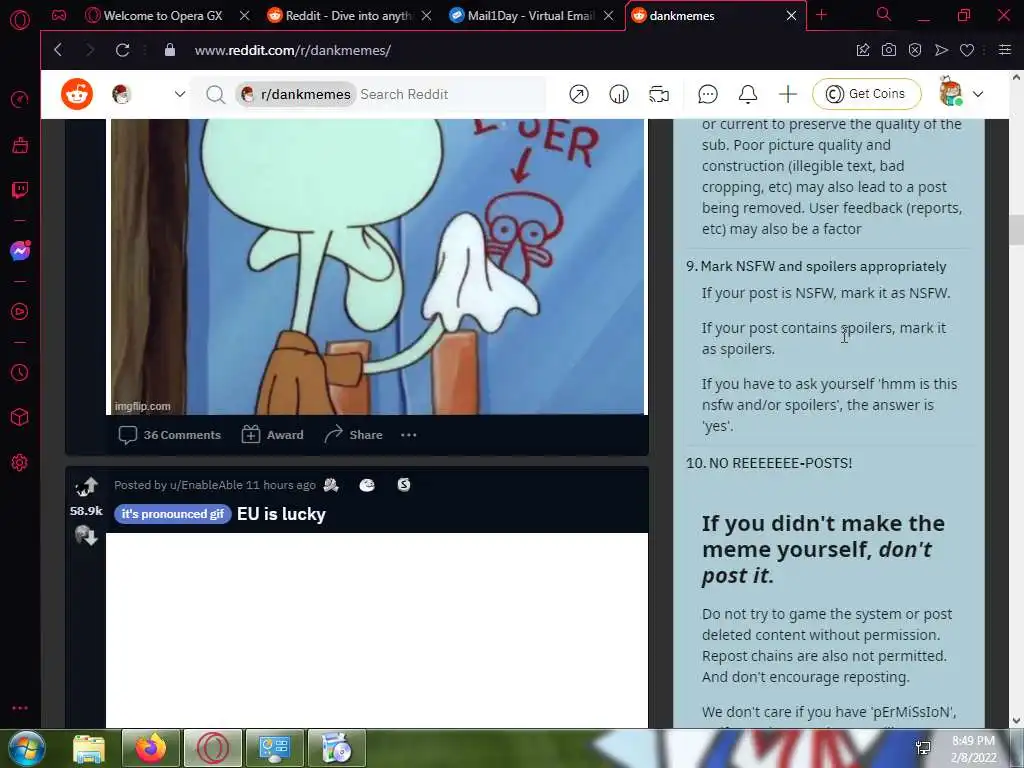Open sidebar setup three-dots
Viewport: 1024px width, 768px height.
pyautogui.click(x=20, y=707)
